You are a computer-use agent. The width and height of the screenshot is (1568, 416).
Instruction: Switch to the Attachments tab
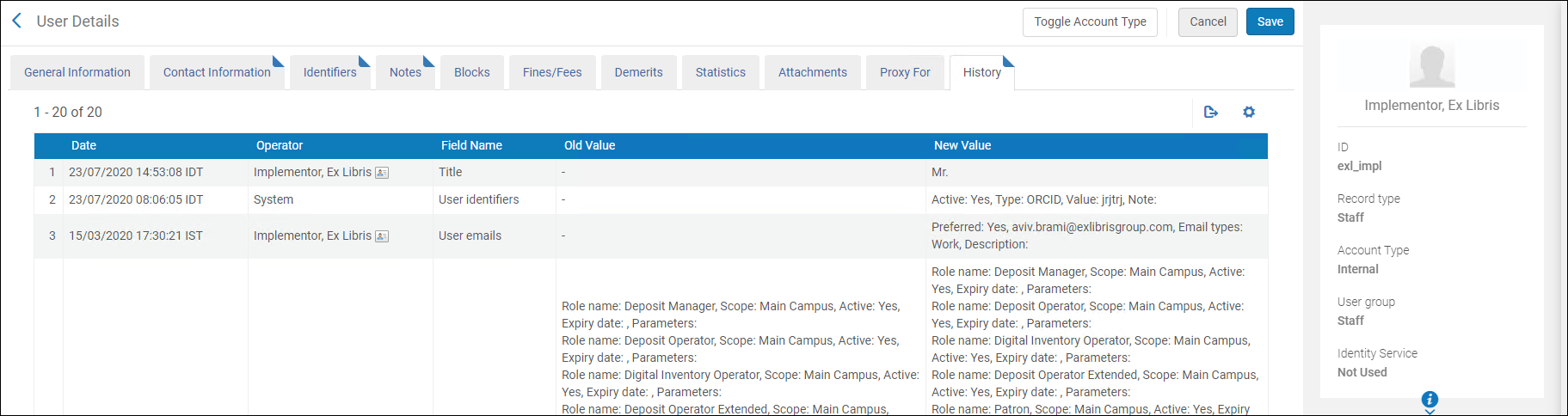[813, 72]
